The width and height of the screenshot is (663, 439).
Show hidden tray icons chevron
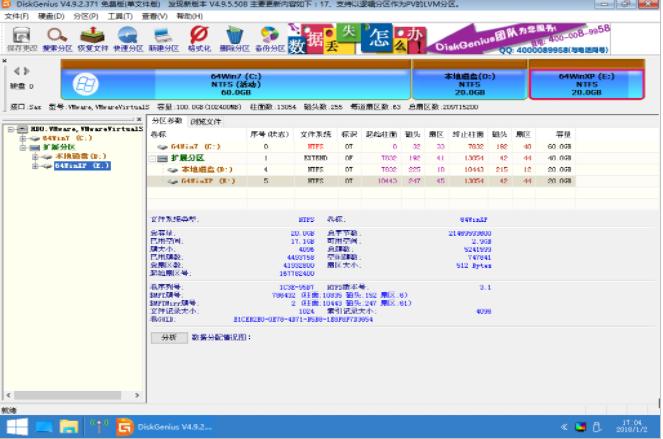[564, 427]
